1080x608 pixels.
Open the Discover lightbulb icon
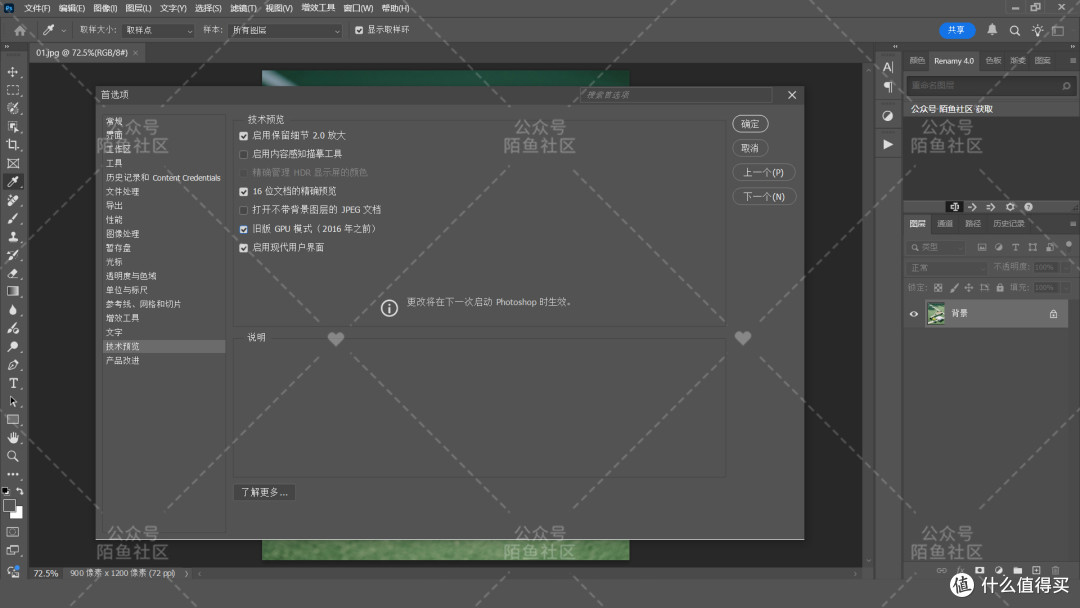coord(1037,30)
